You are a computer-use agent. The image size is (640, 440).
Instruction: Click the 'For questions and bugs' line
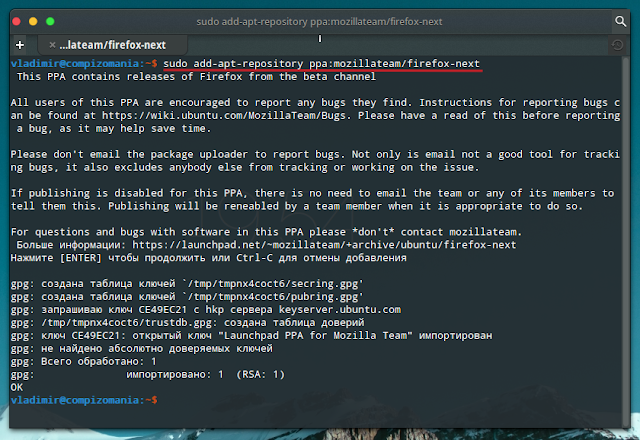266,232
